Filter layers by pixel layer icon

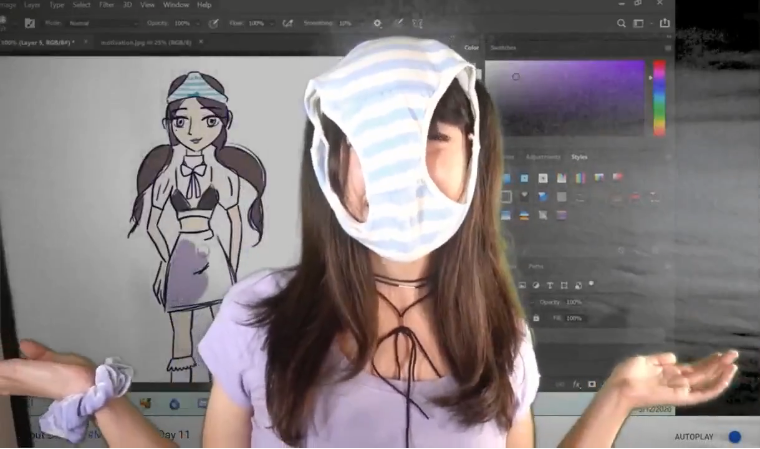point(522,285)
